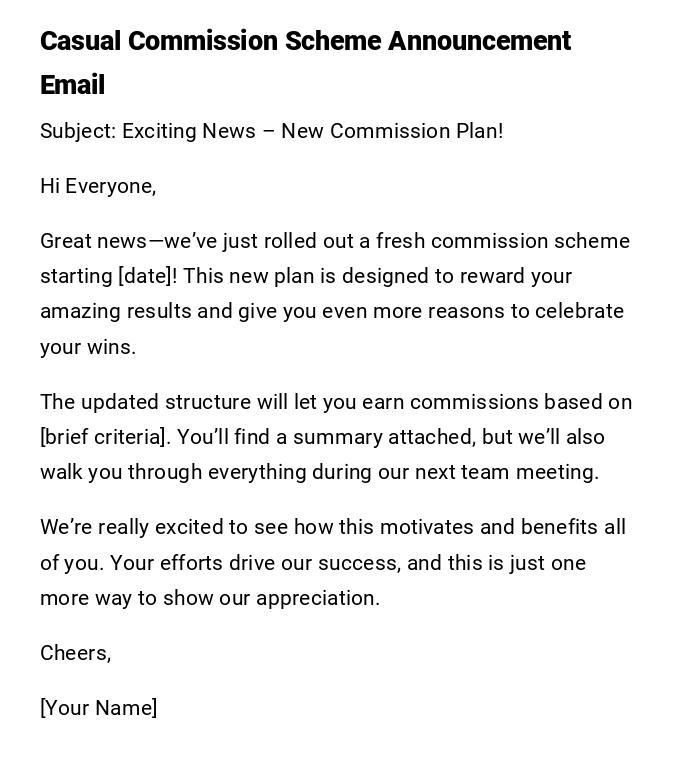Place cursor at "We're really excited"
Image resolution: width=700 pixels, height=770 pixels.
[x=42, y=527]
